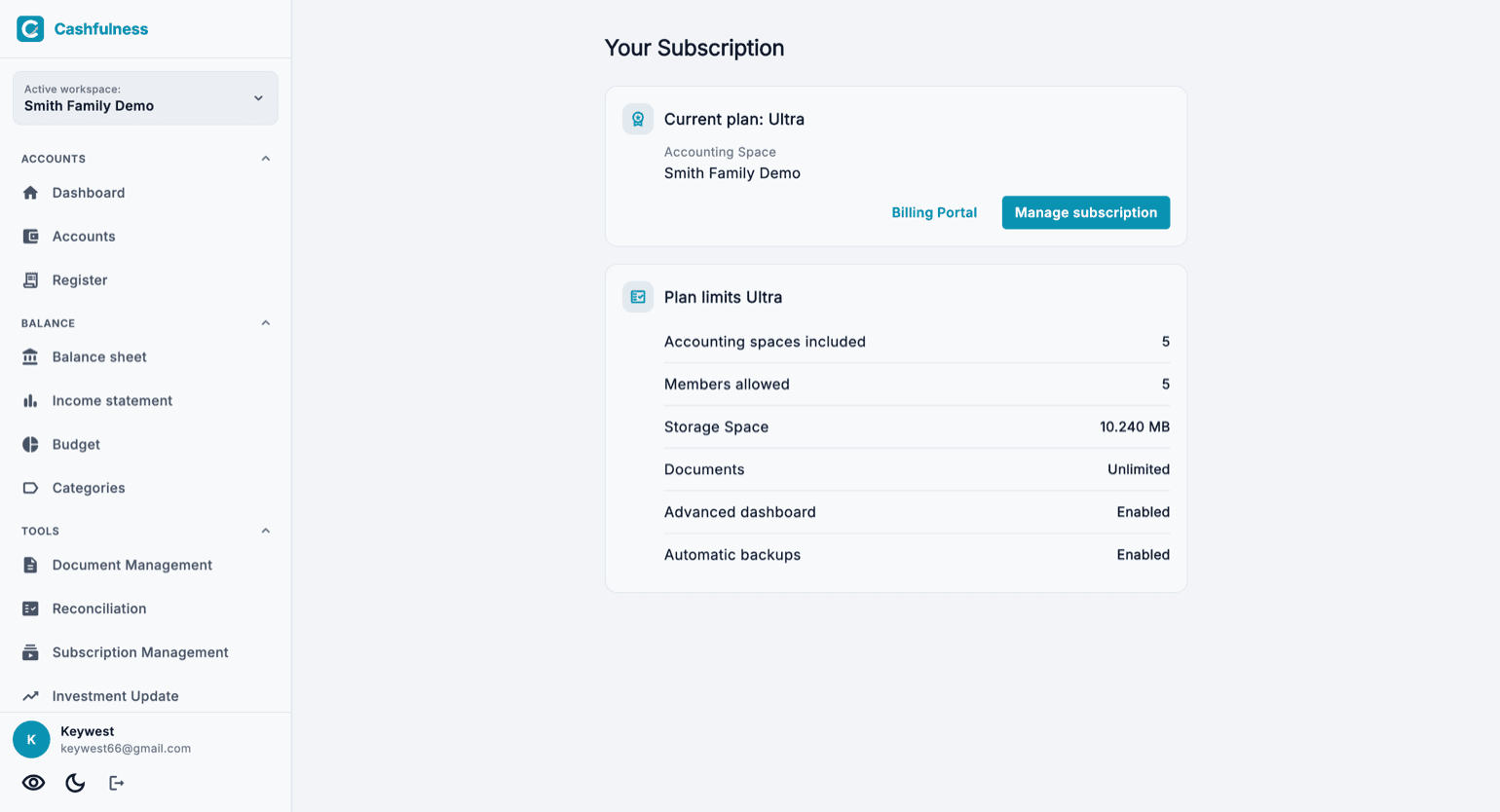Click Smith Family Demo under Accounting Space
Screen dimensions: 1500x812
[x=732, y=173]
